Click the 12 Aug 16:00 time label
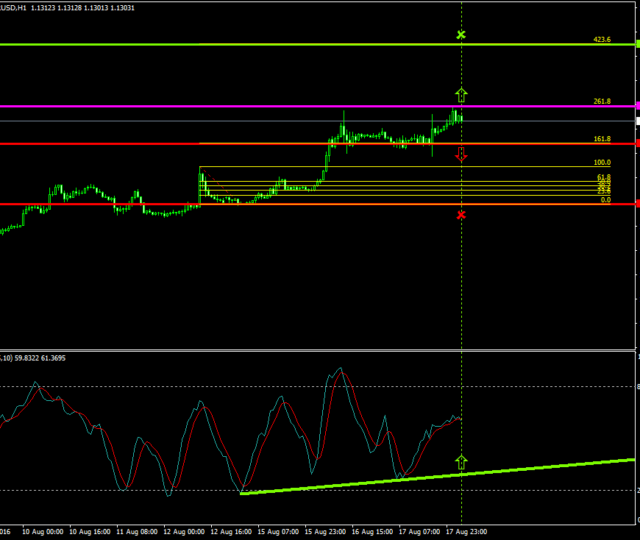Screen dimensions: 640x540 point(230,532)
